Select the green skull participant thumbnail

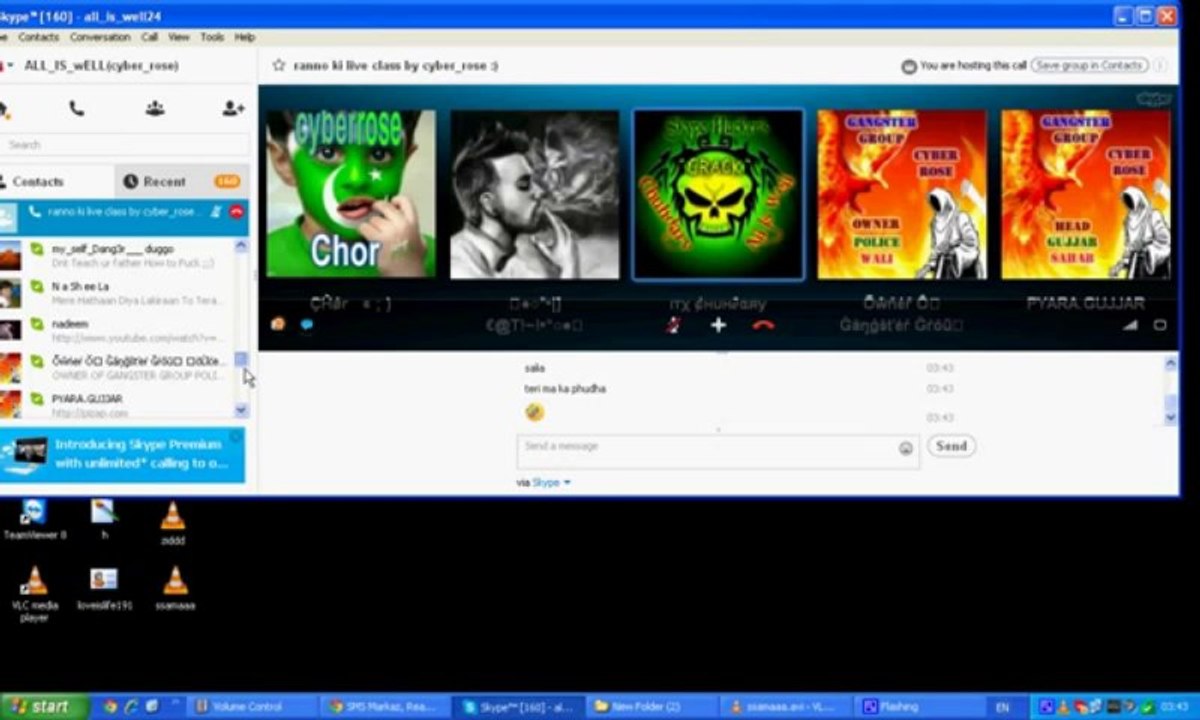pyautogui.click(x=718, y=194)
